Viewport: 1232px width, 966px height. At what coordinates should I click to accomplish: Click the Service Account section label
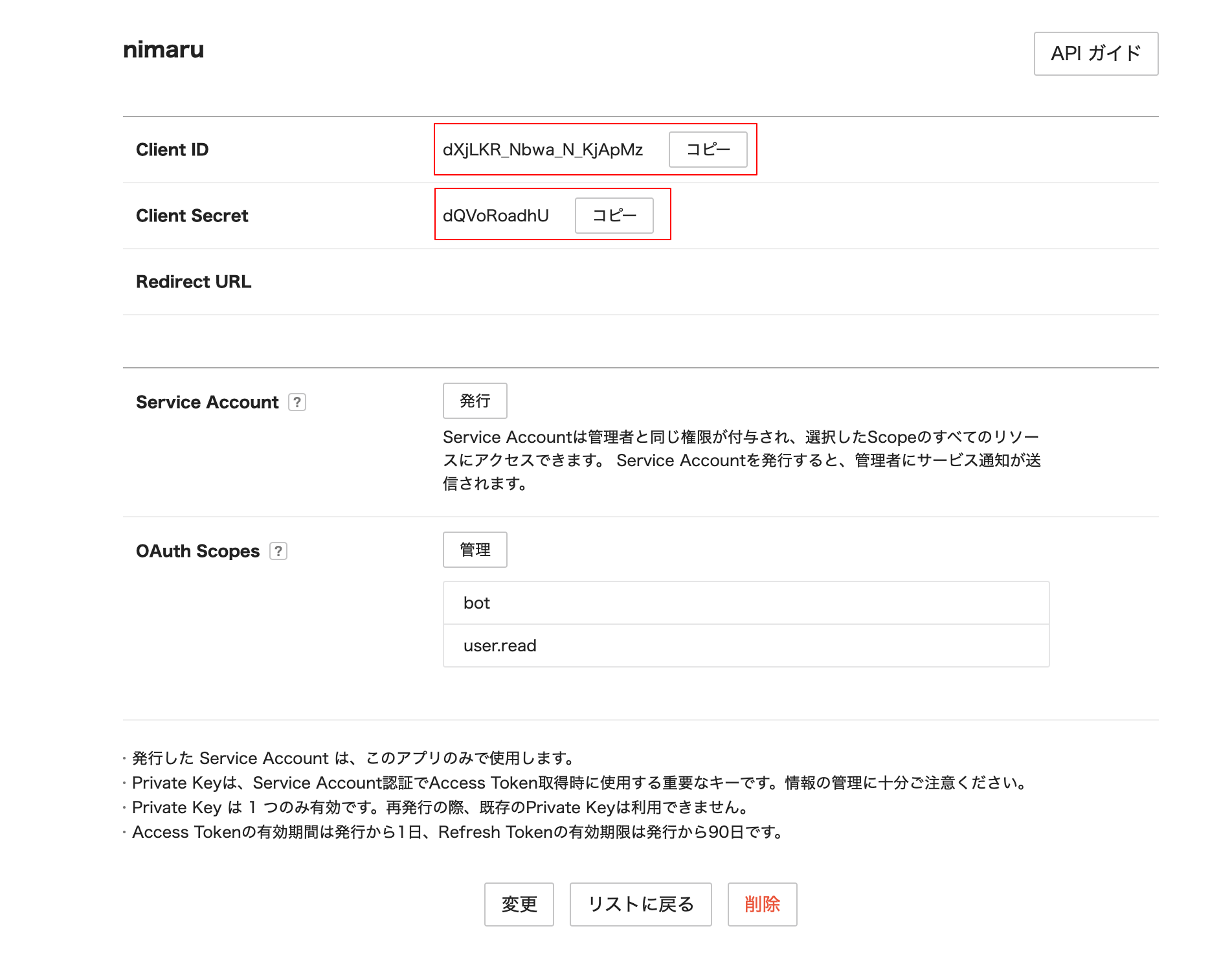[x=207, y=401]
